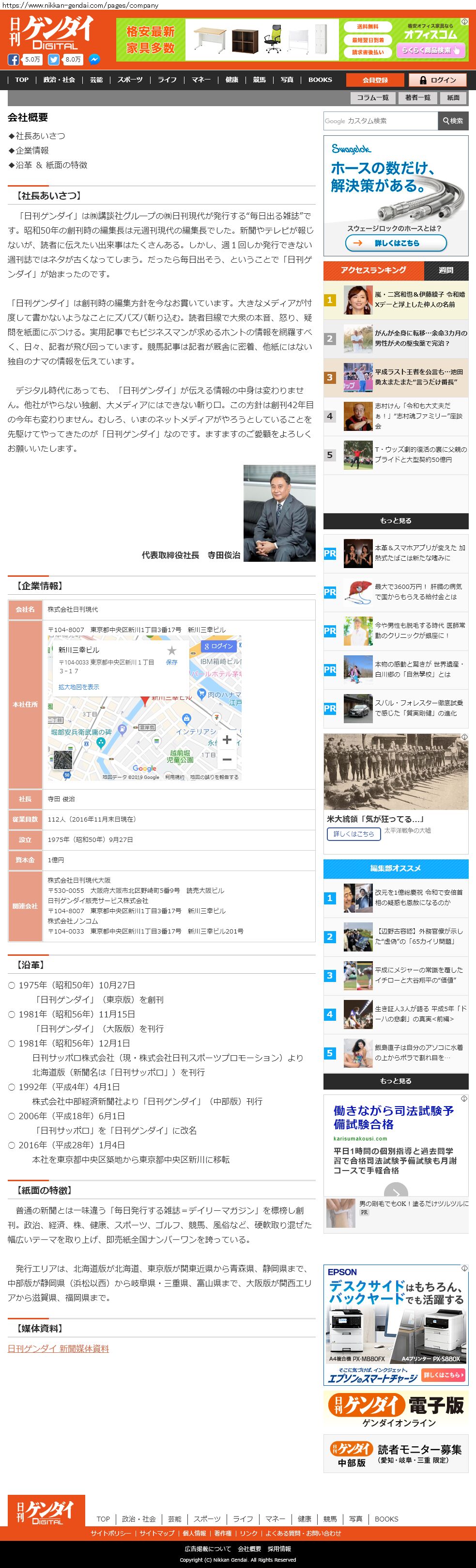The width and height of the screenshot is (476, 1568).
Task: Open the Messenger share icon
Action: [x=94, y=60]
